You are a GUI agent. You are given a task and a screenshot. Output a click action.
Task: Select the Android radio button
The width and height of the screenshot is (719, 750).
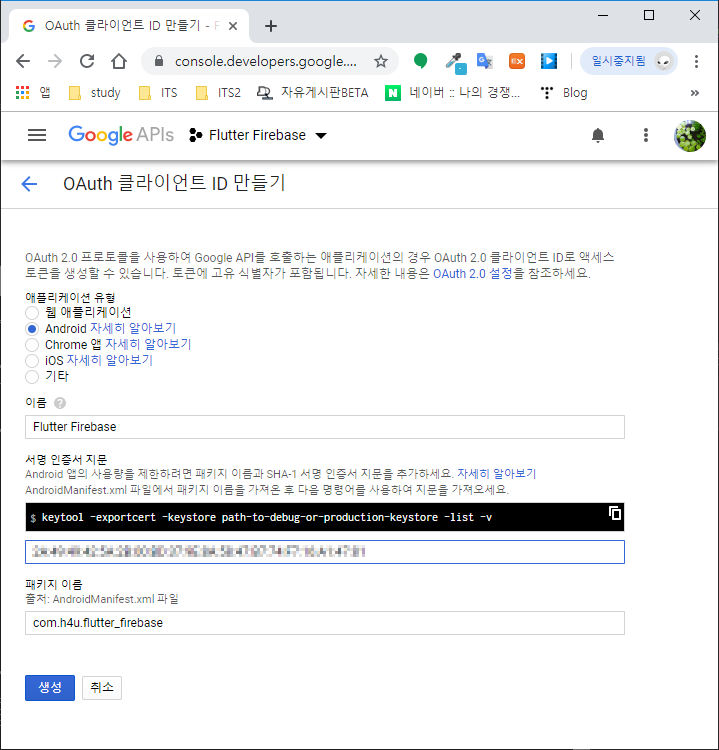(32, 329)
